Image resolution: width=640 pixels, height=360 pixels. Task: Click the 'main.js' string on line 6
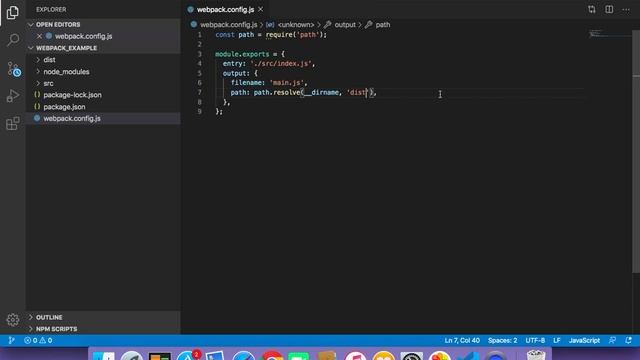tap(287, 83)
